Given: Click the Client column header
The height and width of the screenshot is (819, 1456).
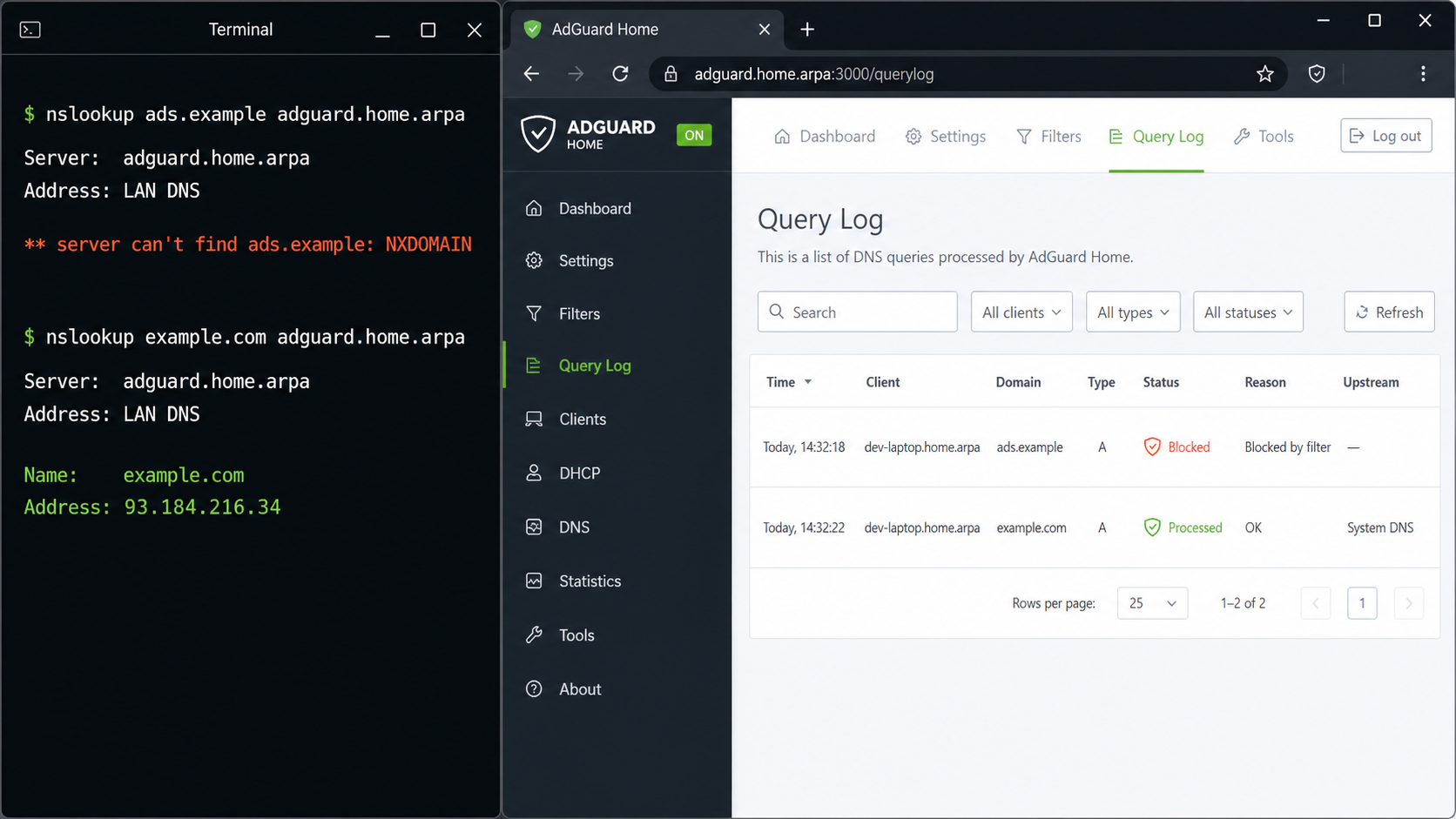Looking at the screenshot, I should pos(882,382).
